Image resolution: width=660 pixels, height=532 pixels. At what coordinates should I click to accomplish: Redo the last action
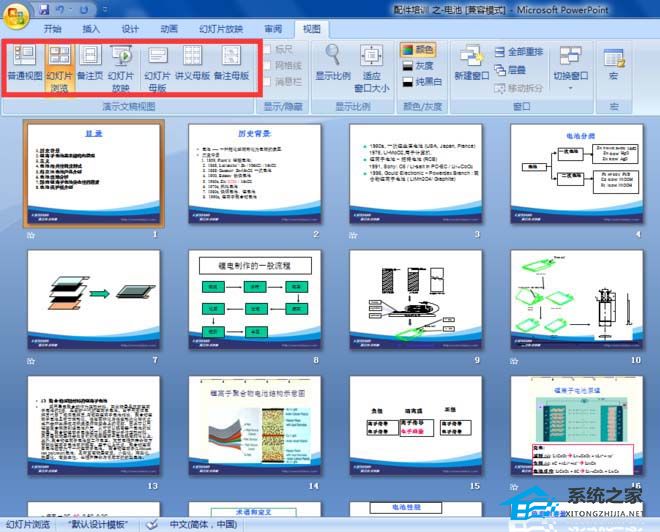(x=84, y=9)
